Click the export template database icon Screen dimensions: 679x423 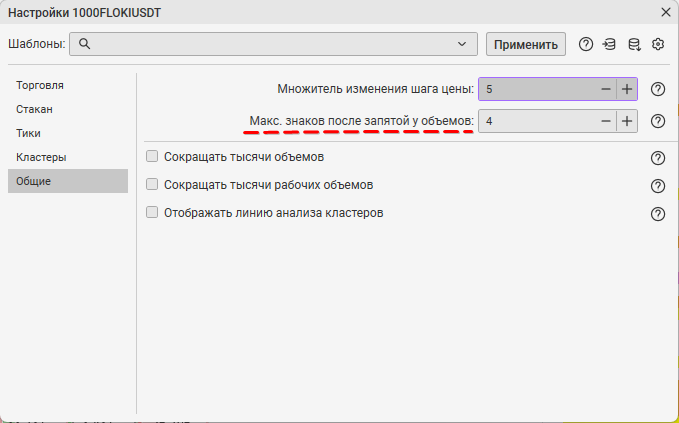click(634, 44)
